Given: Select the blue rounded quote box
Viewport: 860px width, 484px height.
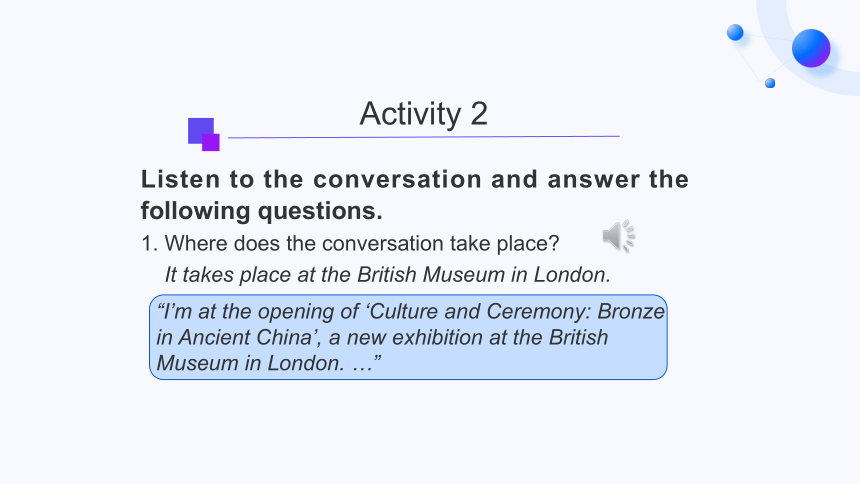Looking at the screenshot, I should tap(408, 337).
